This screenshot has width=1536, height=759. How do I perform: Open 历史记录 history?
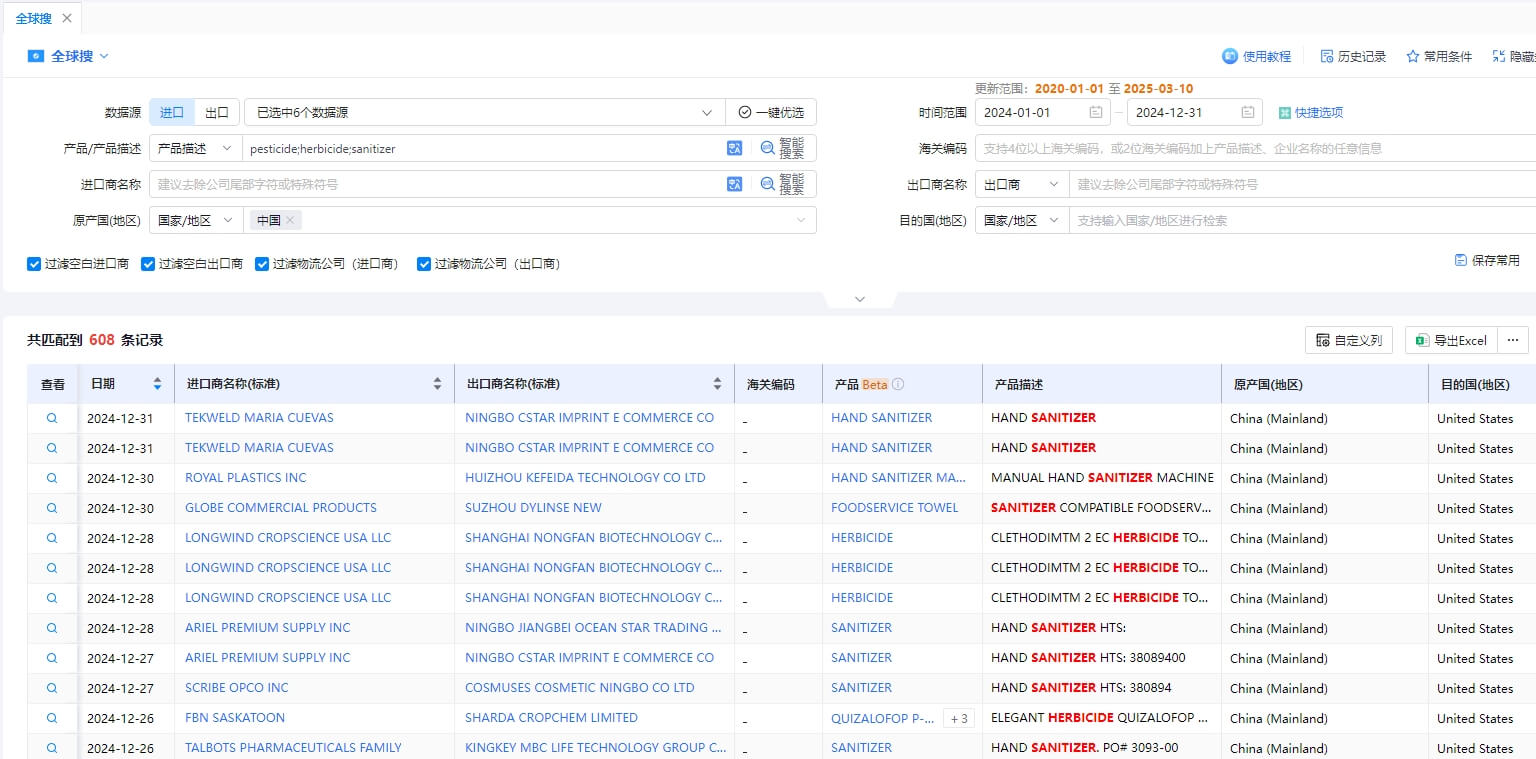(x=1353, y=56)
